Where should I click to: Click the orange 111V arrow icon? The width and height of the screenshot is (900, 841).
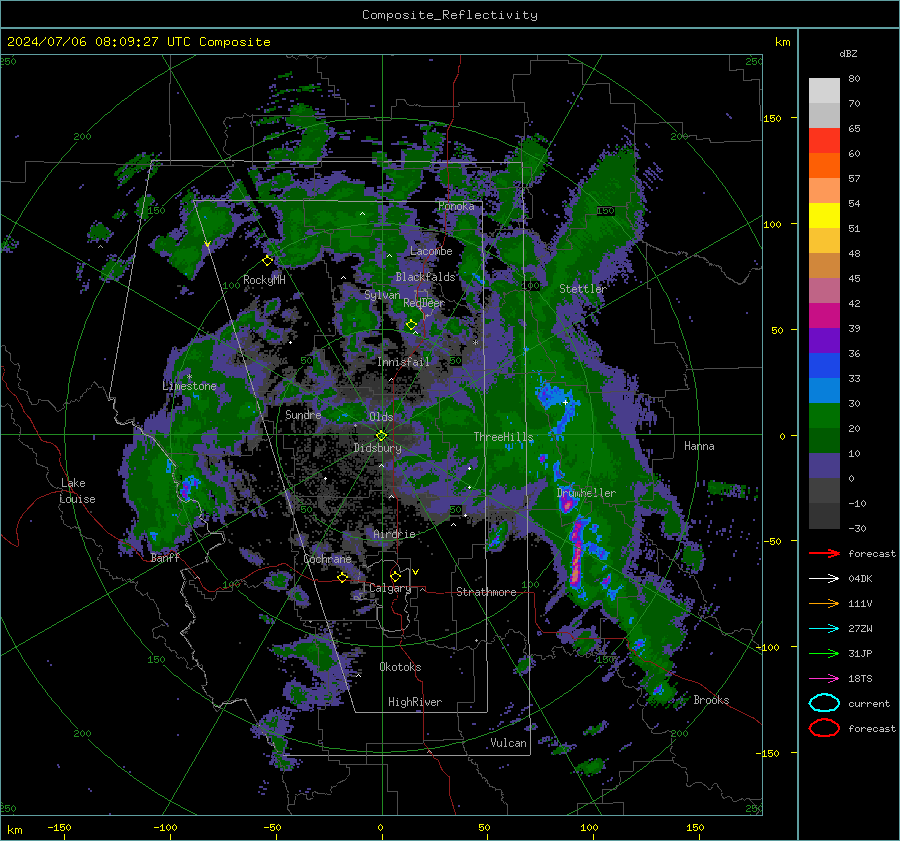pos(824,603)
